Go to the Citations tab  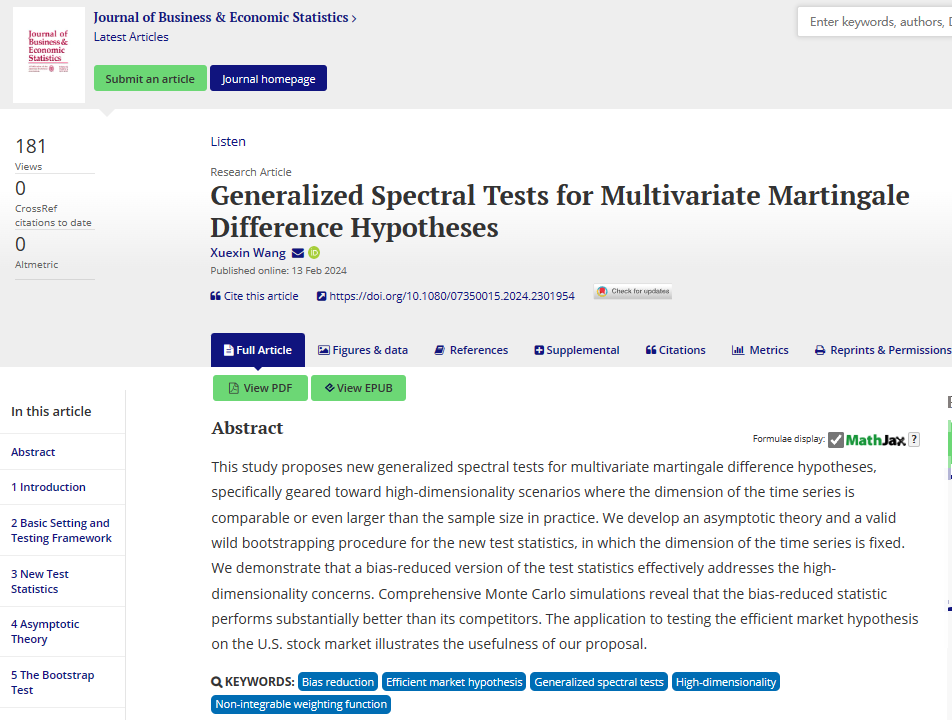675,350
